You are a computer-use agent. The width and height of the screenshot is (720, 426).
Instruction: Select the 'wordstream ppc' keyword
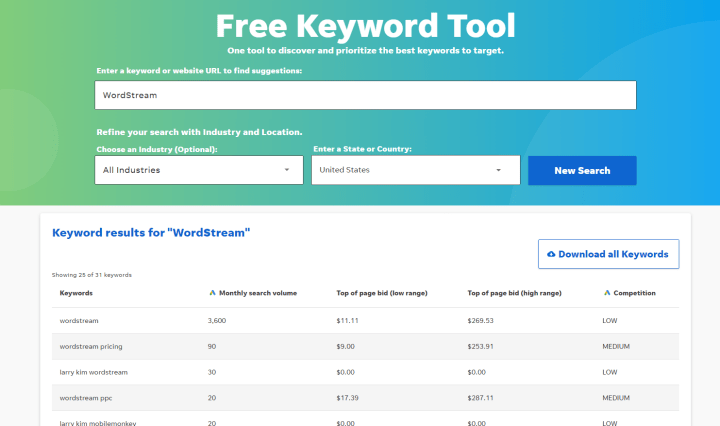click(x=86, y=398)
